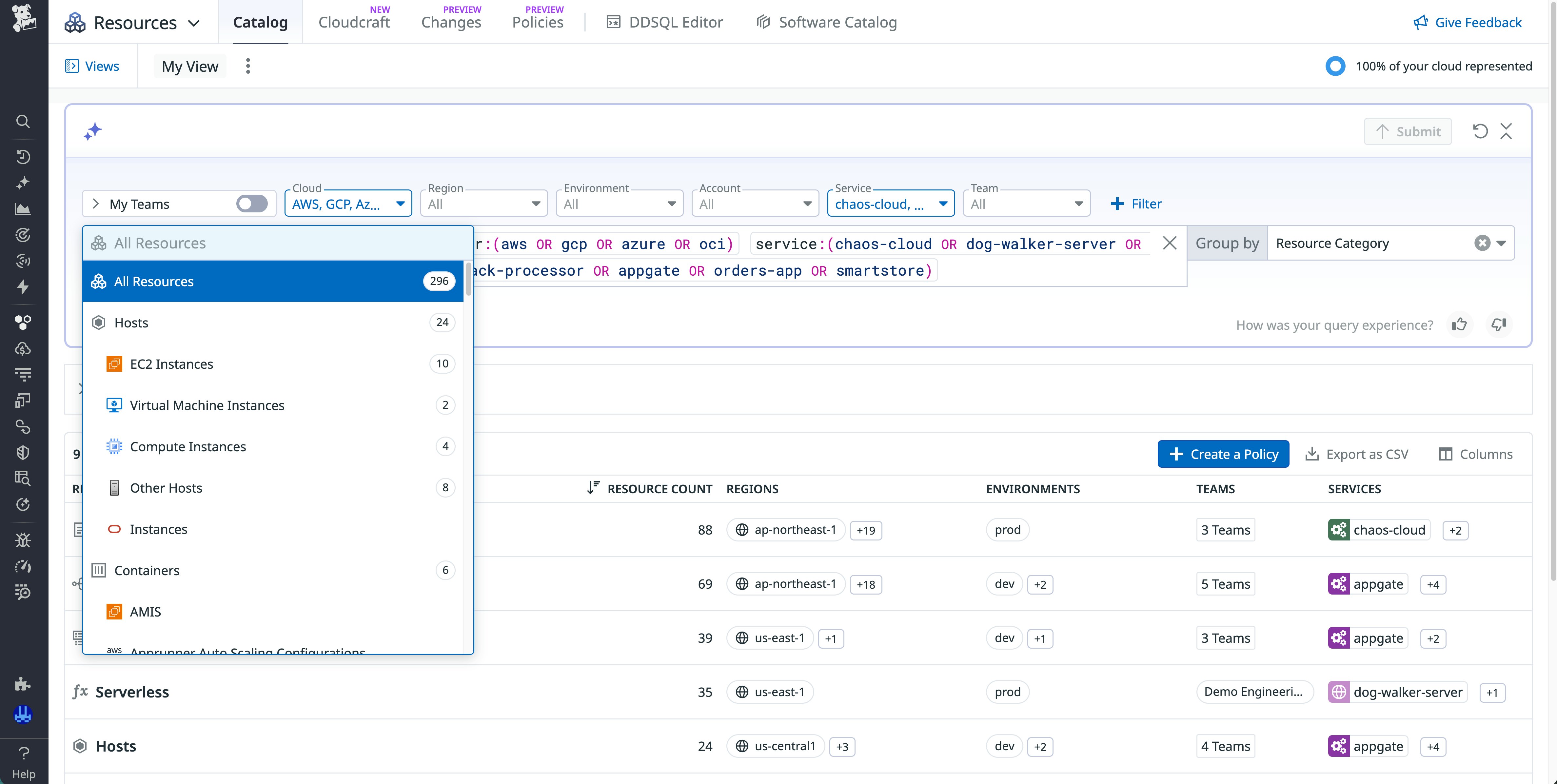
Task: Expand the My Teams section chevron
Action: (95, 204)
